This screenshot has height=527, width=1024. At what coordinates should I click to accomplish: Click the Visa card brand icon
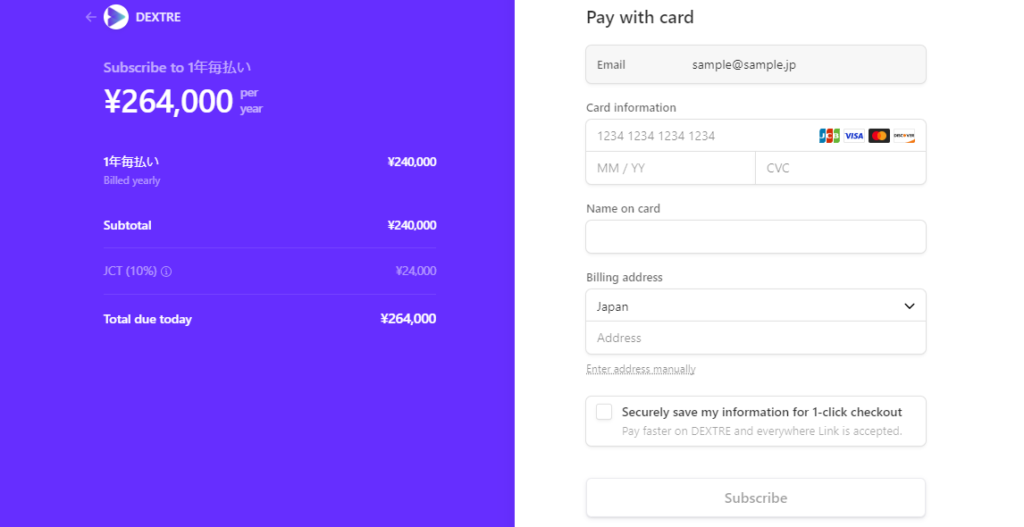[854, 136]
